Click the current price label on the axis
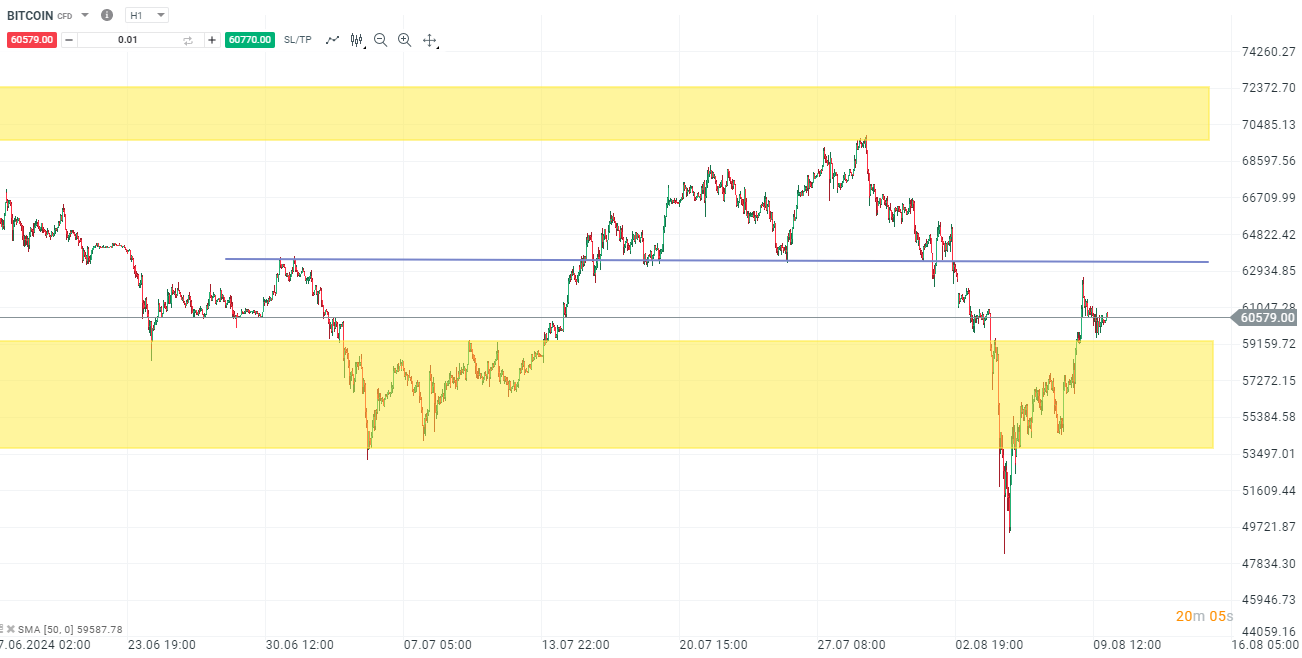The height and width of the screenshot is (658, 1302). [x=1264, y=318]
